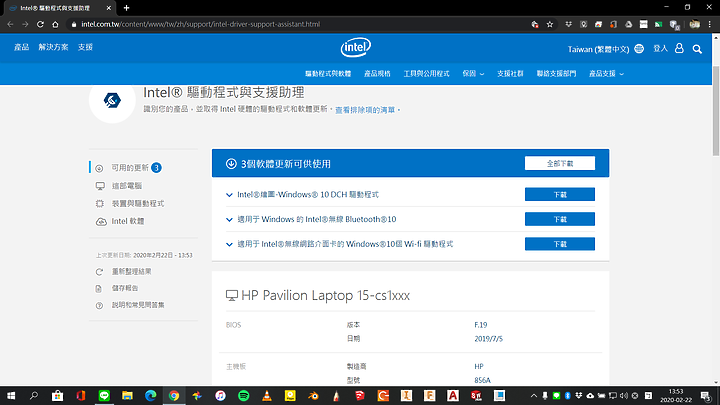Open the Google Drive browser extension
The height and width of the screenshot is (405, 720).
(x=629, y=24)
